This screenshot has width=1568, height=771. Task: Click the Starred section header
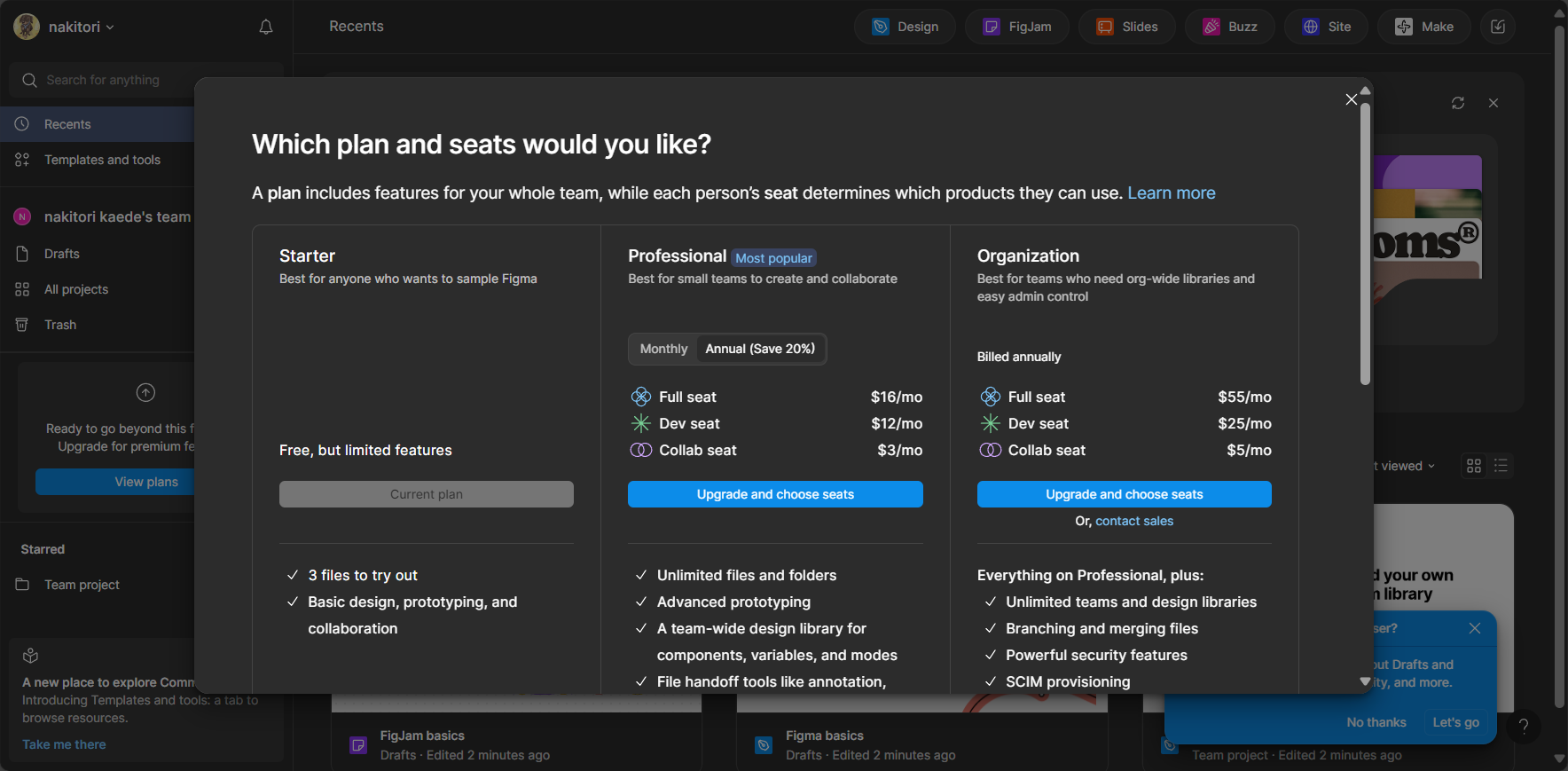(43, 549)
